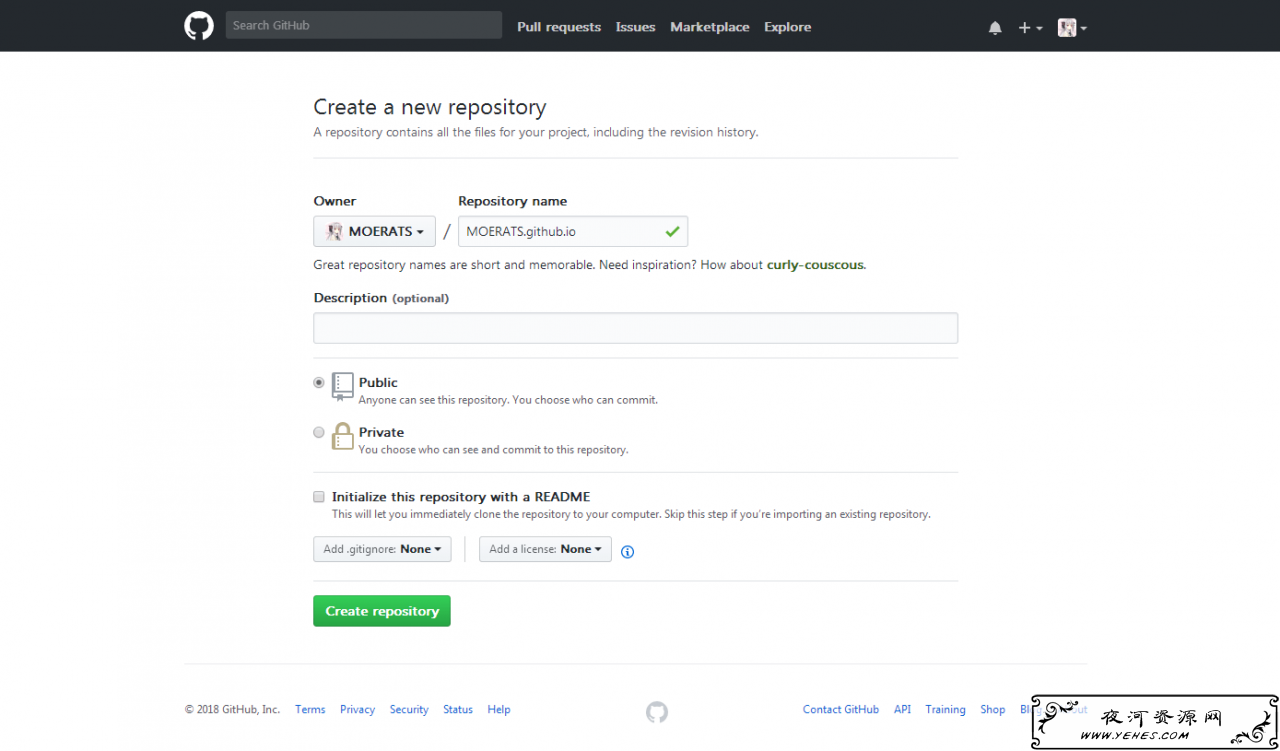Enable Initialize this repository with a README
1280x751 pixels.
point(319,496)
